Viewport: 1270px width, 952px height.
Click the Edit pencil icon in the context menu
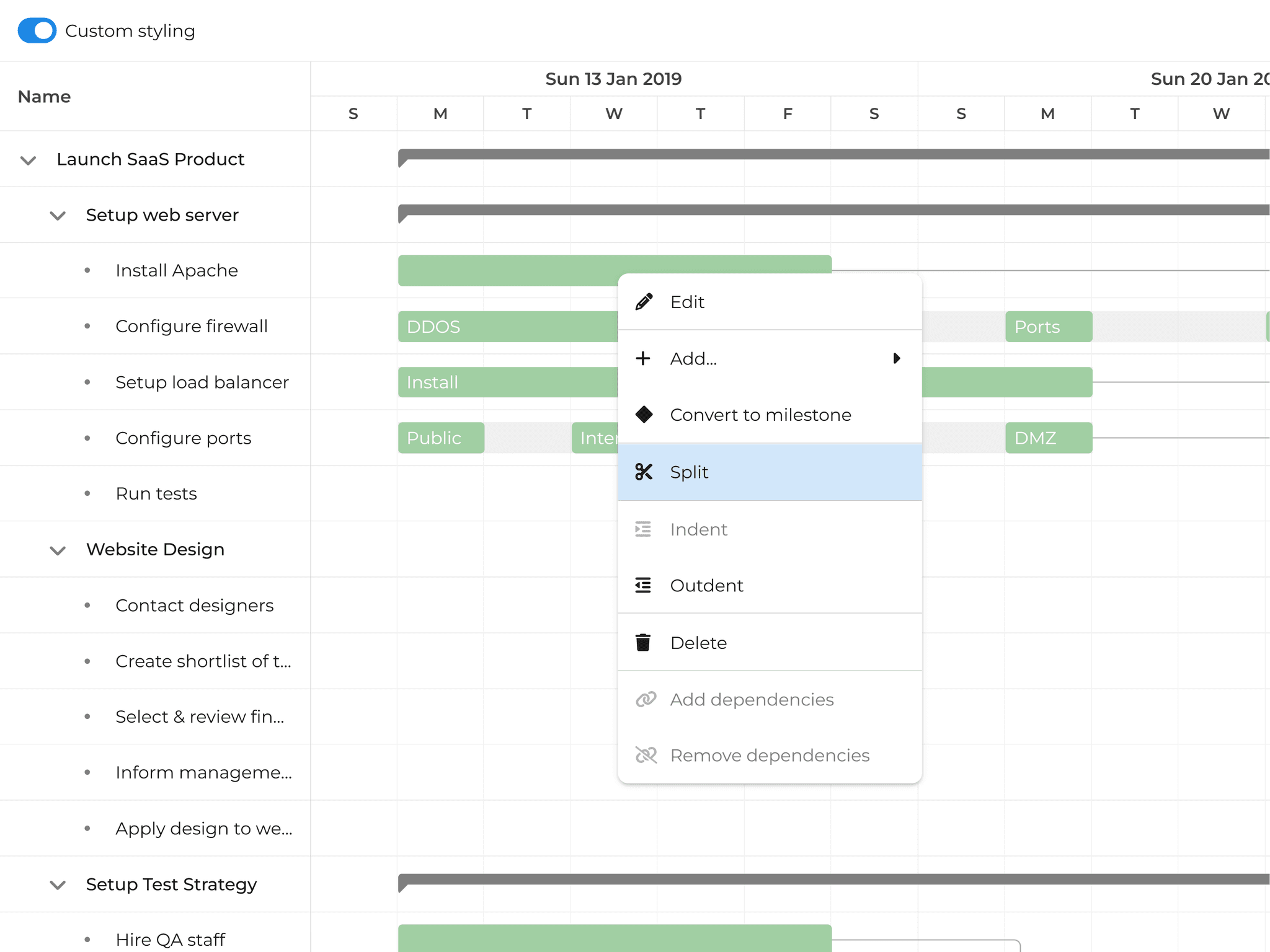644,302
